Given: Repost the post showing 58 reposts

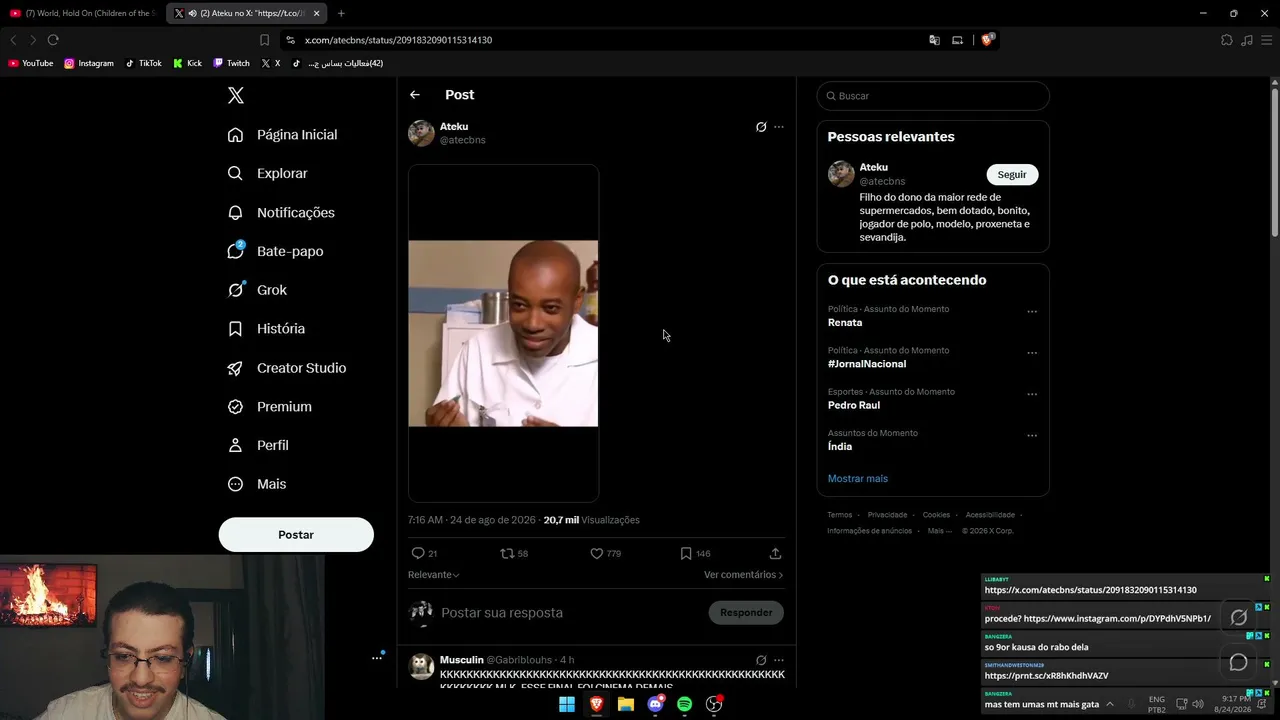Looking at the screenshot, I should [514, 553].
